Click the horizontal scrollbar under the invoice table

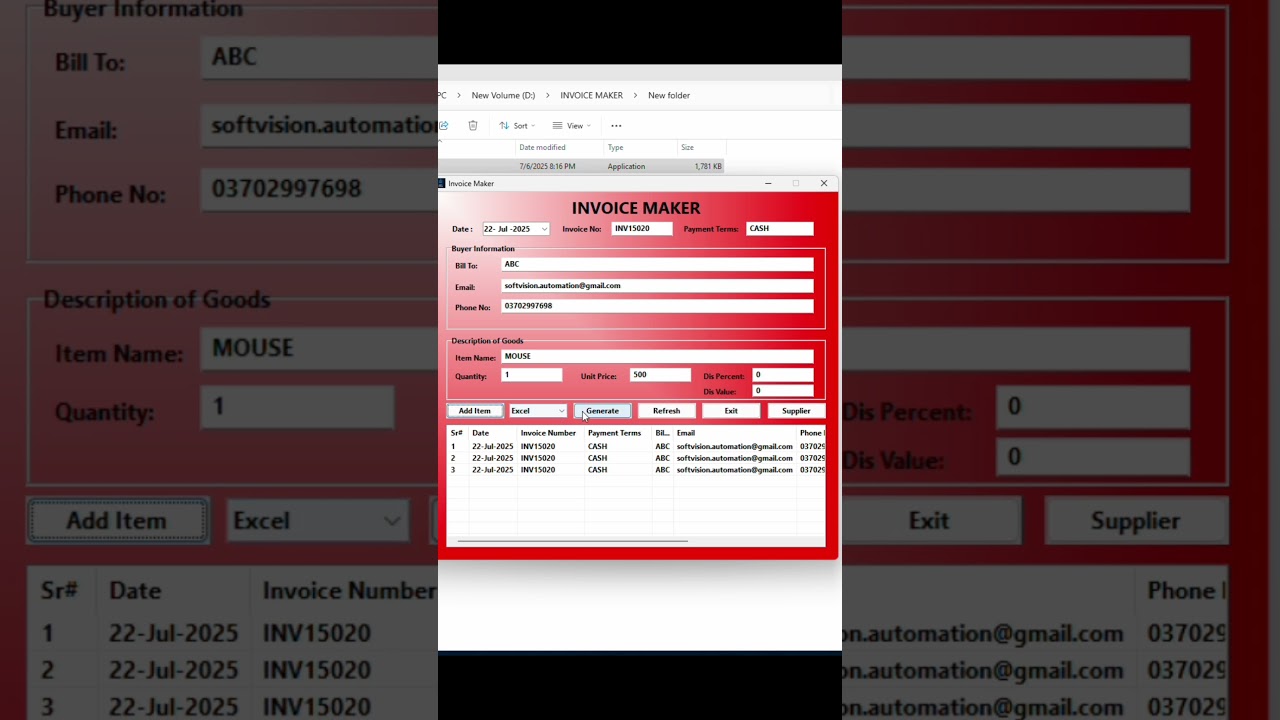click(572, 541)
